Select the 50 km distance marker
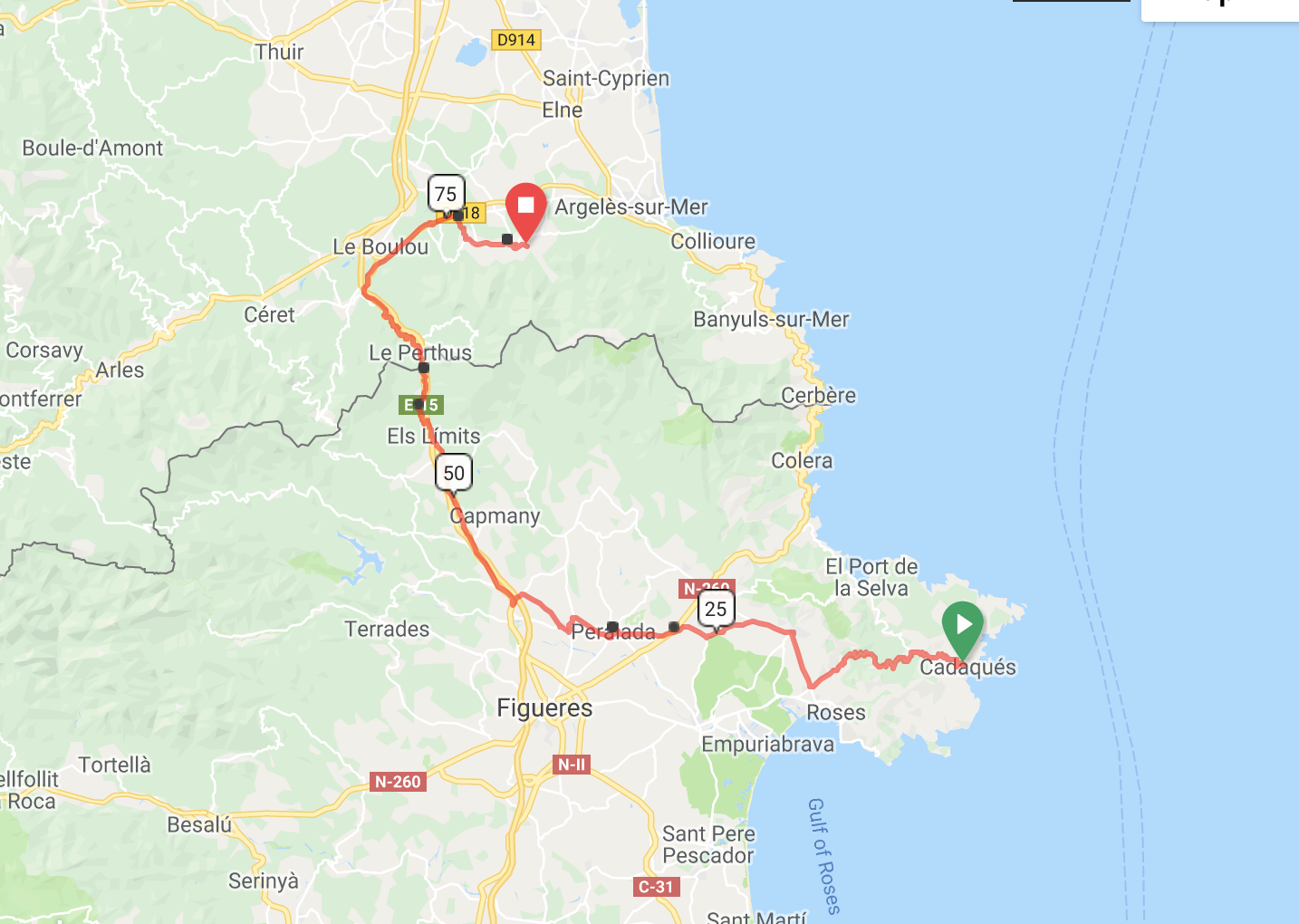The image size is (1299, 924). click(454, 472)
